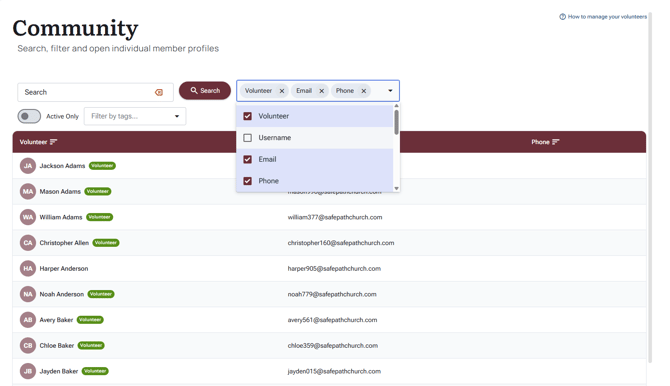The width and height of the screenshot is (670, 386).
Task: Open How to manage your volunteers link
Action: point(607,17)
